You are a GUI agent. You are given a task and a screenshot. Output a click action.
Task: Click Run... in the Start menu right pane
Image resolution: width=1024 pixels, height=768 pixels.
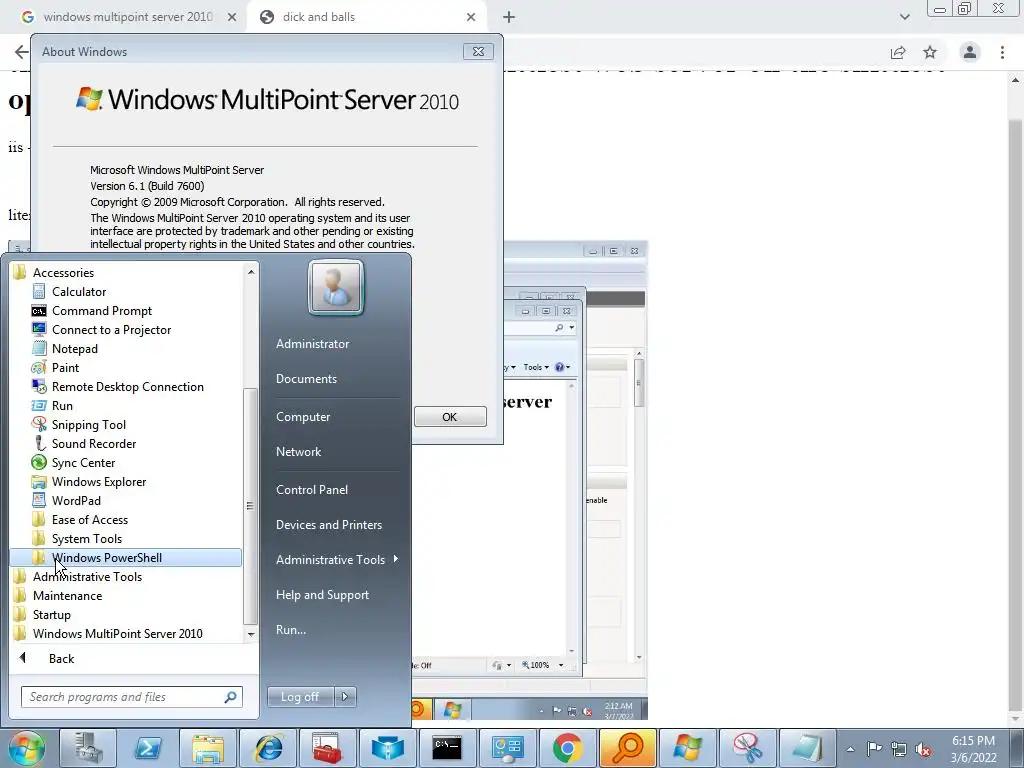(x=291, y=630)
